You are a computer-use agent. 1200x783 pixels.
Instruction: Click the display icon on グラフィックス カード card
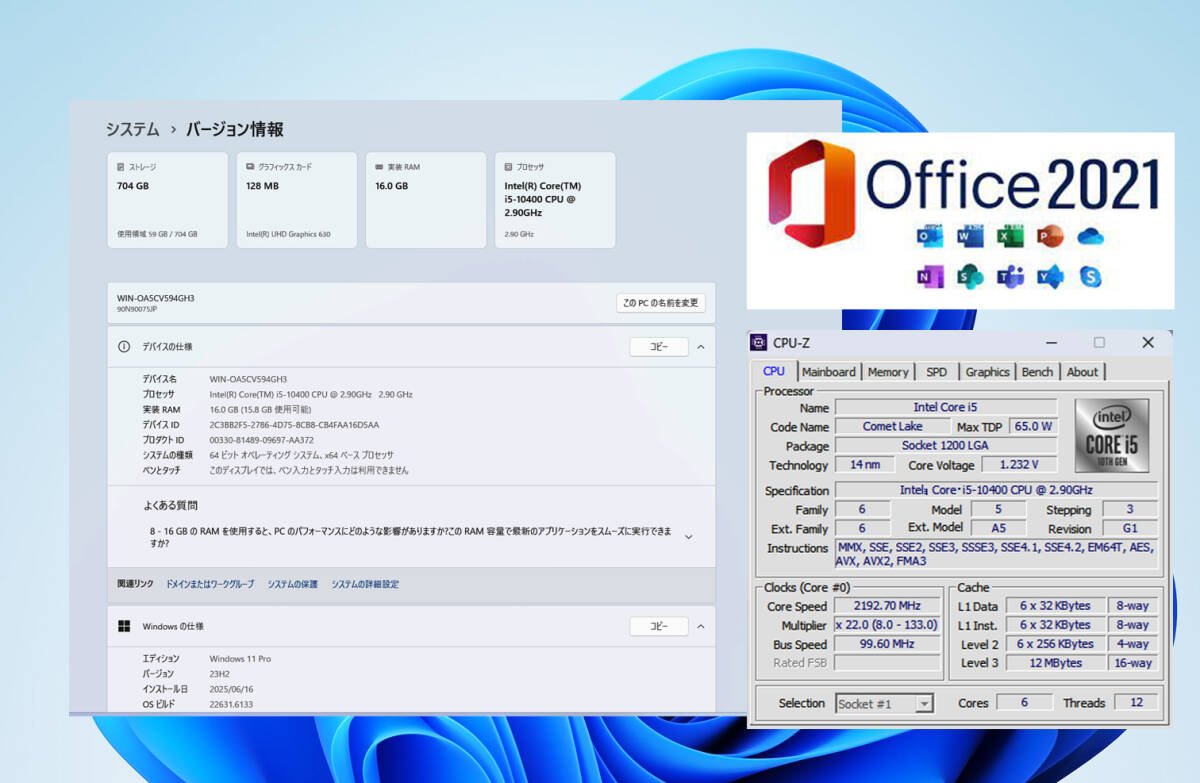[x=250, y=167]
